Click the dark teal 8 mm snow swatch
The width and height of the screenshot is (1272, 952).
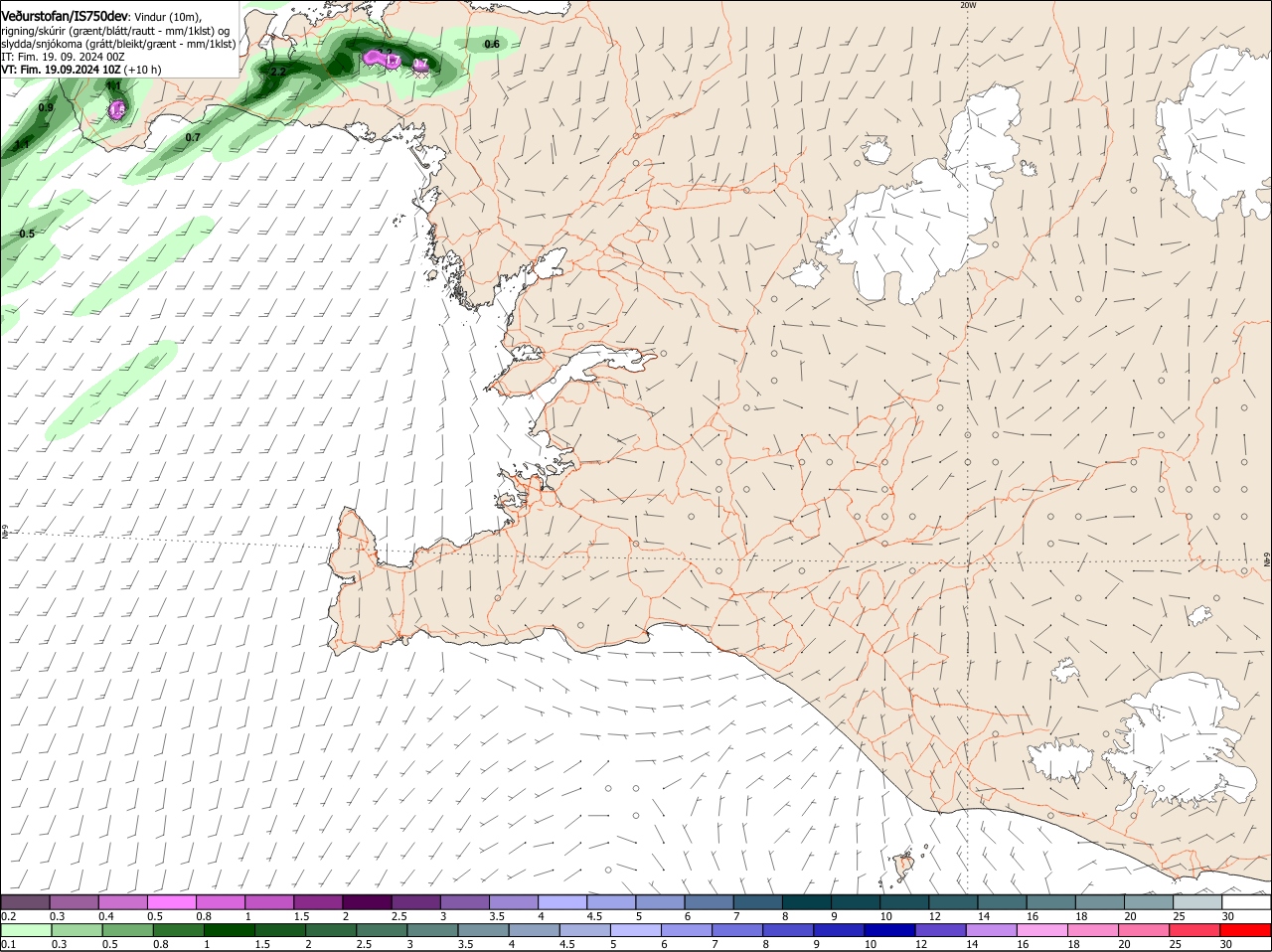(807, 901)
